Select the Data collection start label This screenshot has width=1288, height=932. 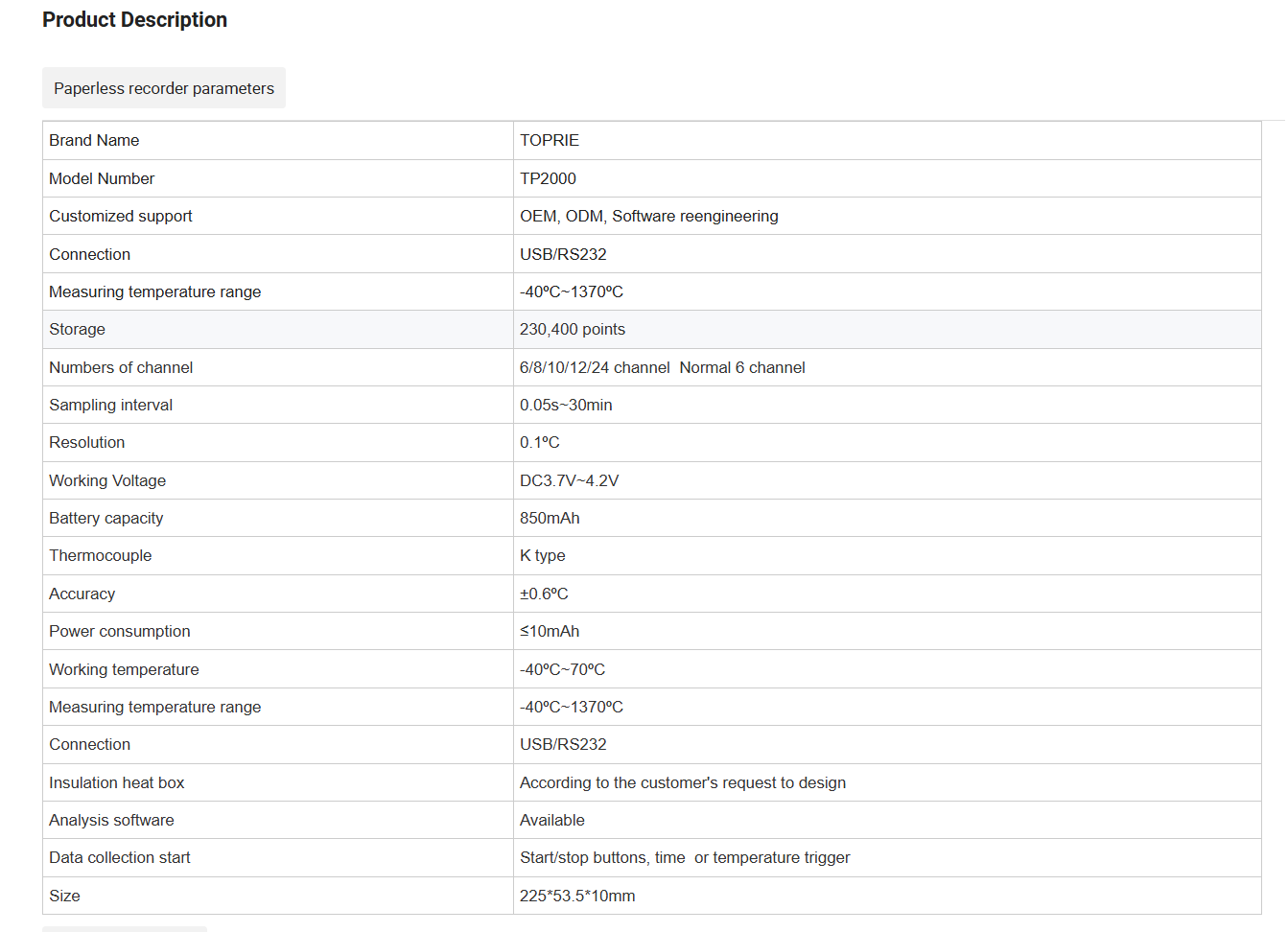[x=120, y=857]
